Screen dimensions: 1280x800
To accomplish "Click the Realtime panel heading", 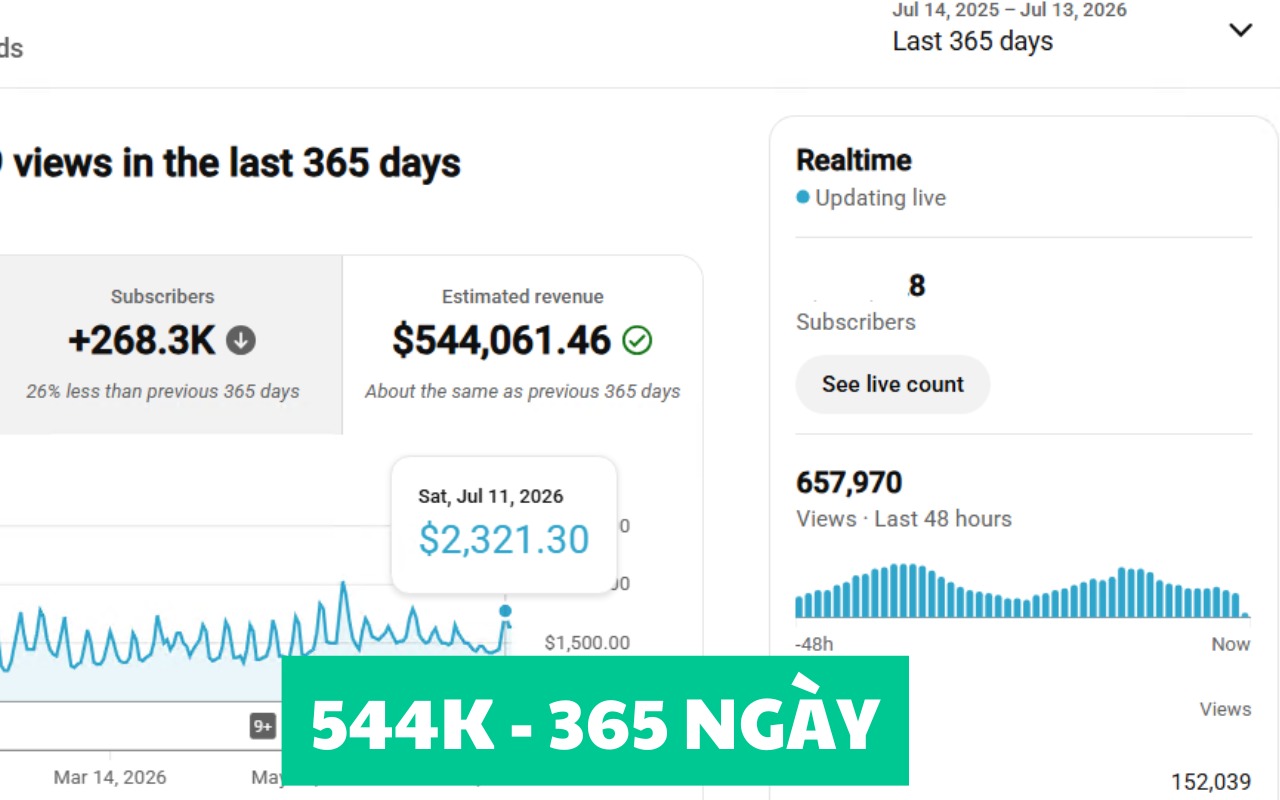I will point(853,160).
